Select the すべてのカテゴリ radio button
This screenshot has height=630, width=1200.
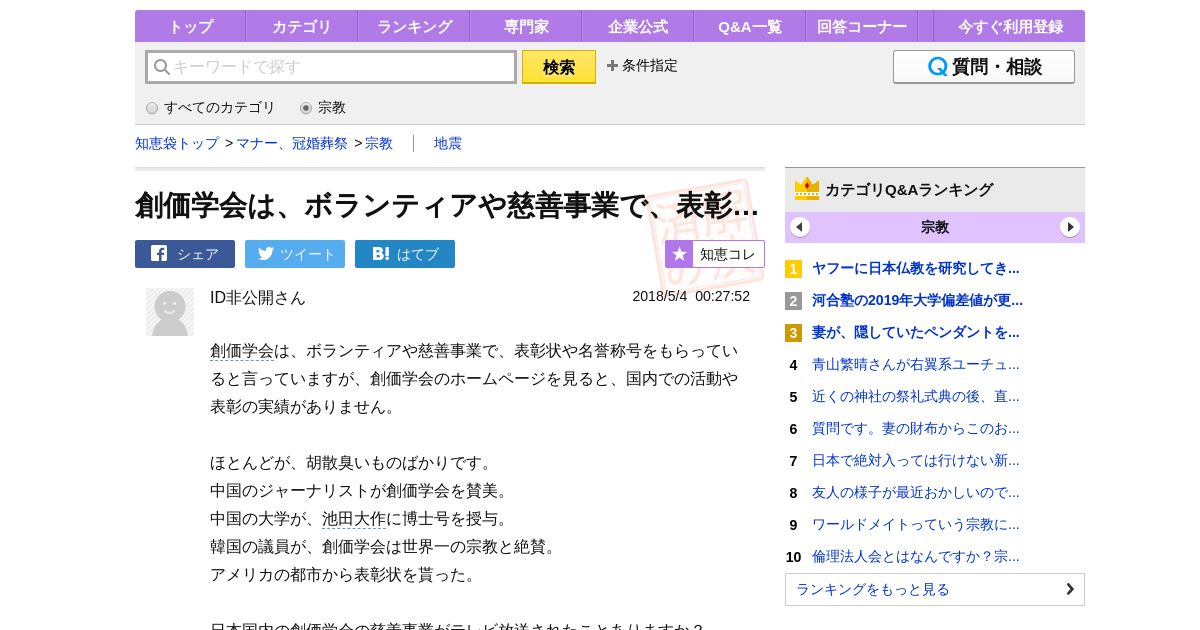152,108
